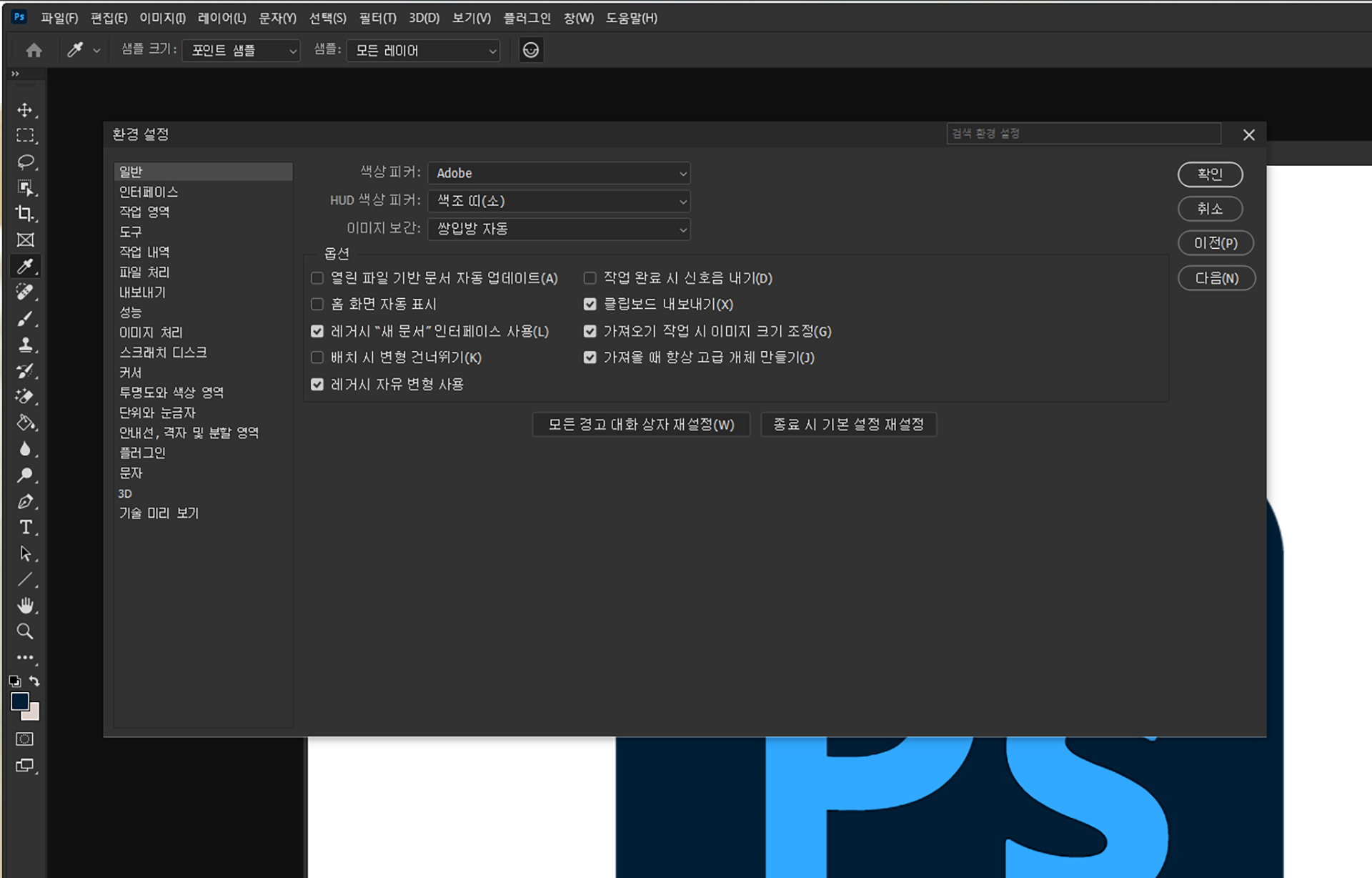
Task: Select the Eraser tool
Action: 25,397
